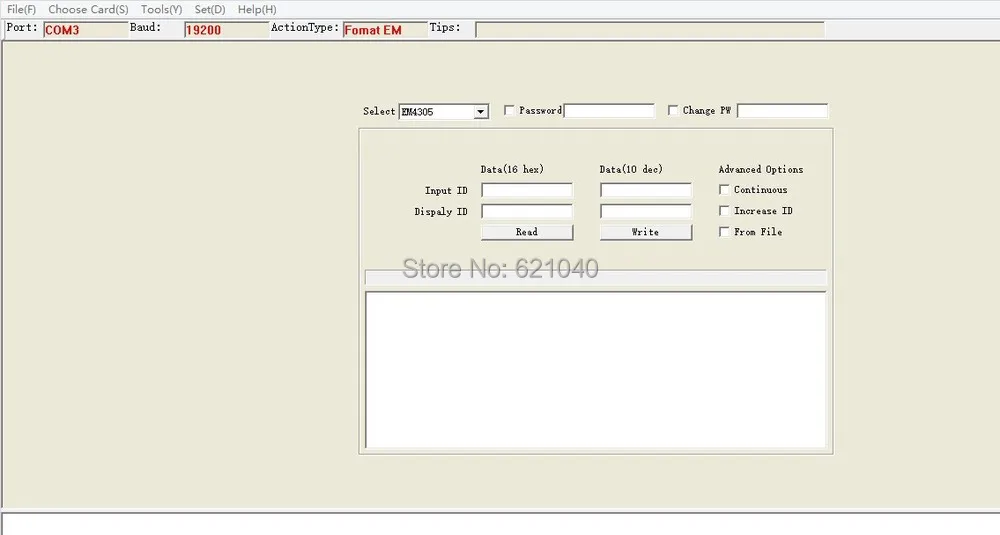Open the Set(D) menu
Screen dimensions: 1000x535
(x=210, y=10)
